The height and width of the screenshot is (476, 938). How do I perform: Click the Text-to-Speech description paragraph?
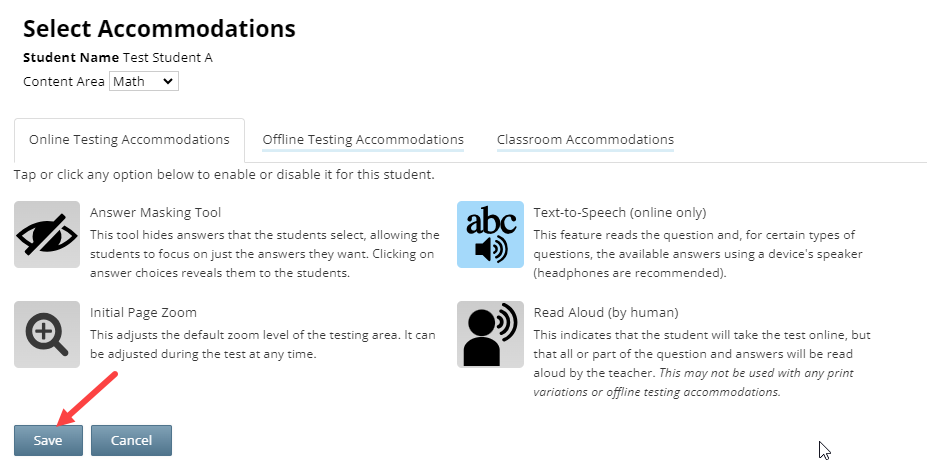[x=698, y=254]
